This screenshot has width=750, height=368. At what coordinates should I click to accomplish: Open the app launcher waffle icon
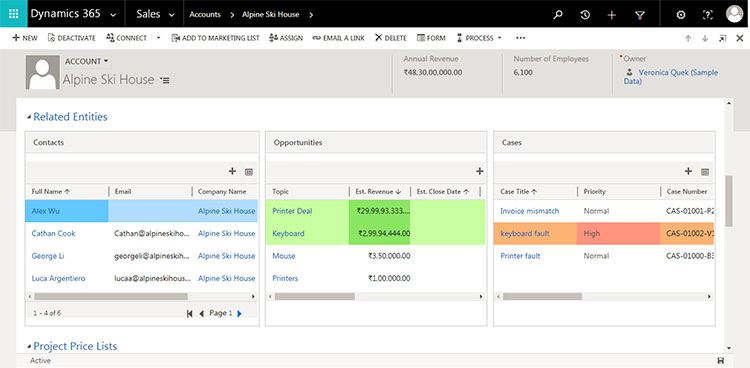[x=13, y=14]
